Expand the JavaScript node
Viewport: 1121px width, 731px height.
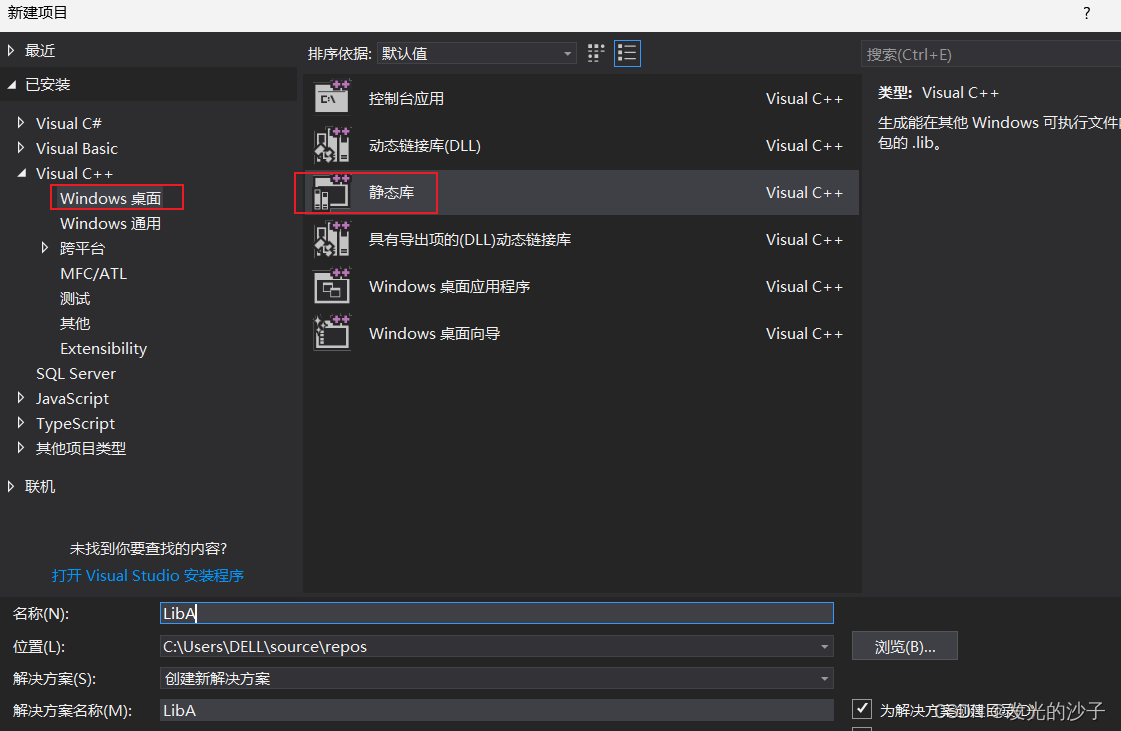pyautogui.click(x=21, y=398)
